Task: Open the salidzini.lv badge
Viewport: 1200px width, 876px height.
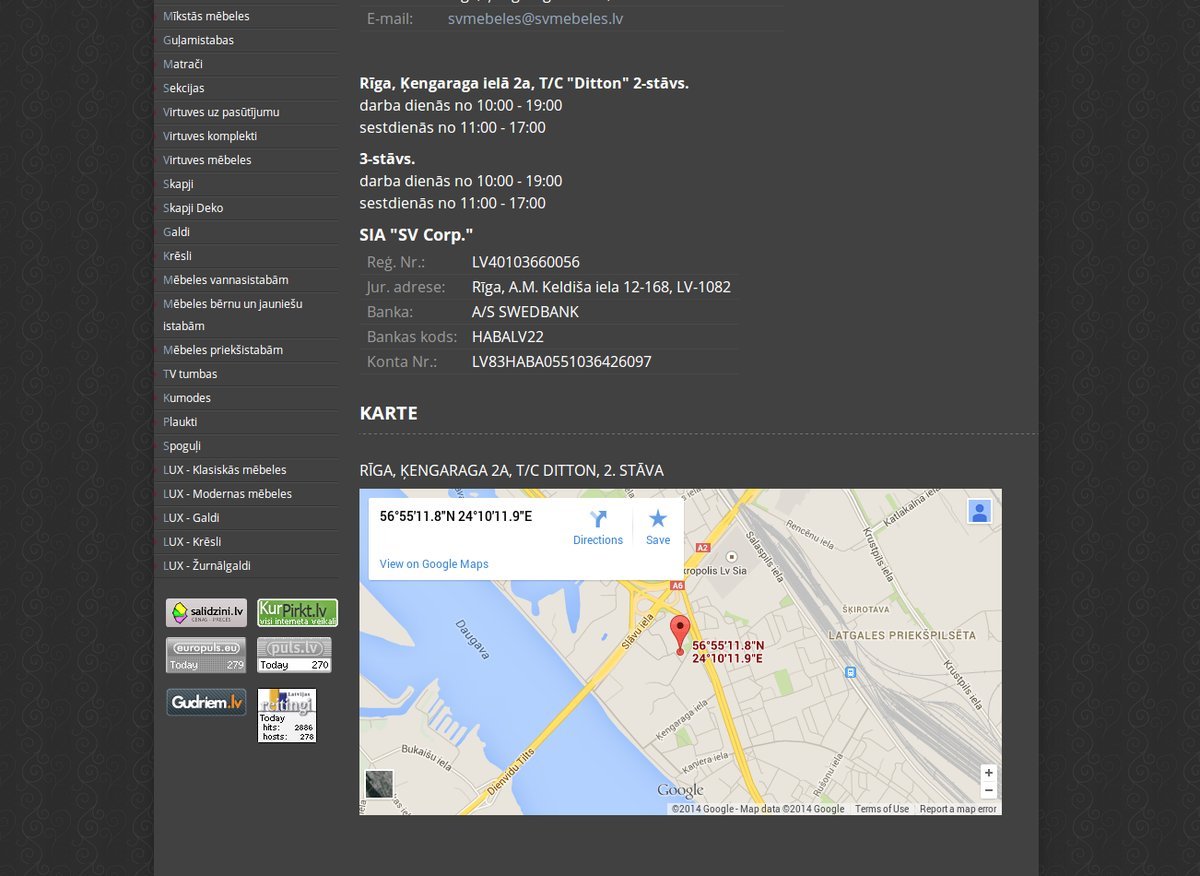Action: tap(206, 612)
